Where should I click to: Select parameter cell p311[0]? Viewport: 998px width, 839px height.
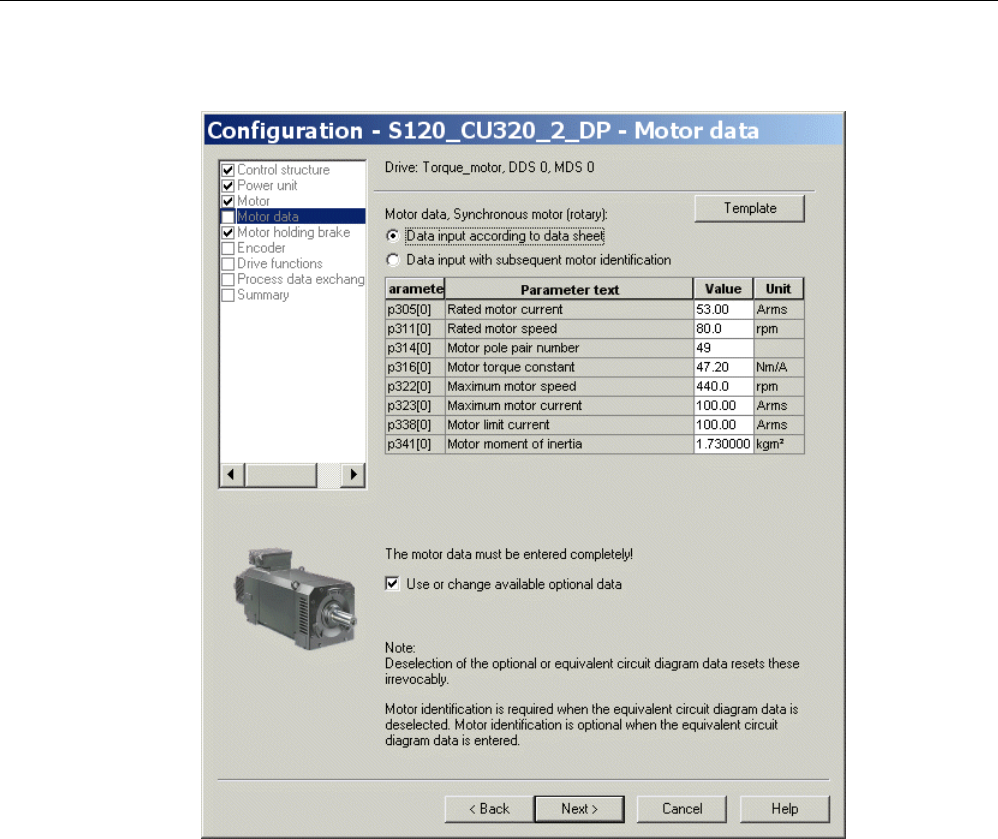pyautogui.click(x=415, y=329)
